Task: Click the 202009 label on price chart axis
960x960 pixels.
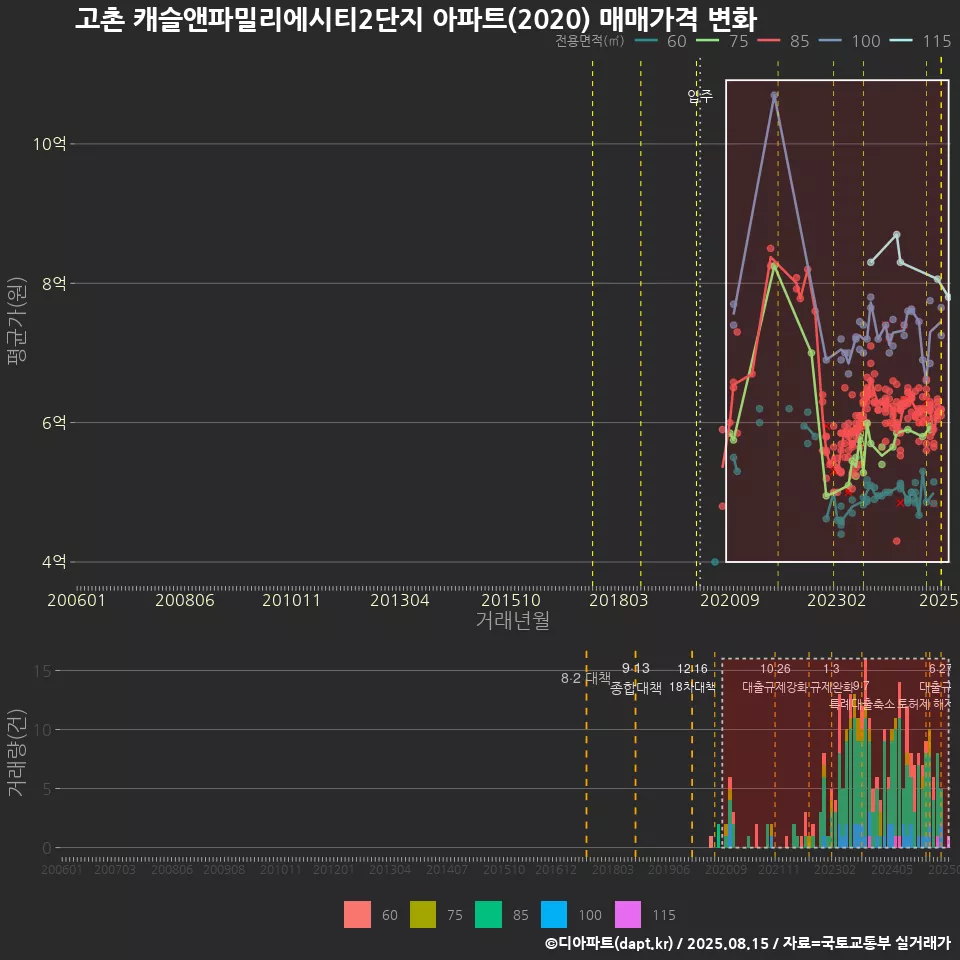Action: click(x=729, y=600)
